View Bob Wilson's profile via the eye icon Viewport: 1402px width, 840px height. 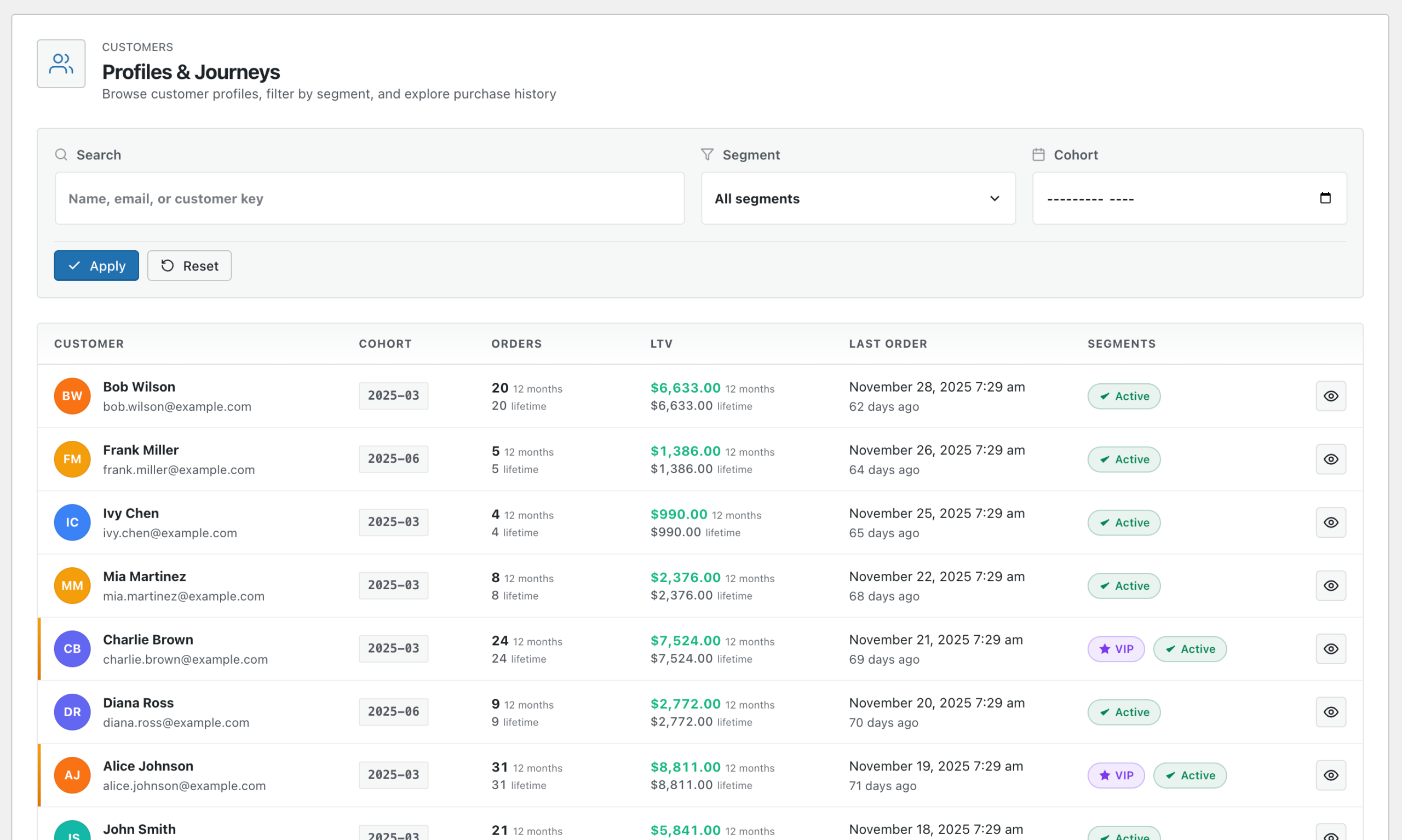1331,396
